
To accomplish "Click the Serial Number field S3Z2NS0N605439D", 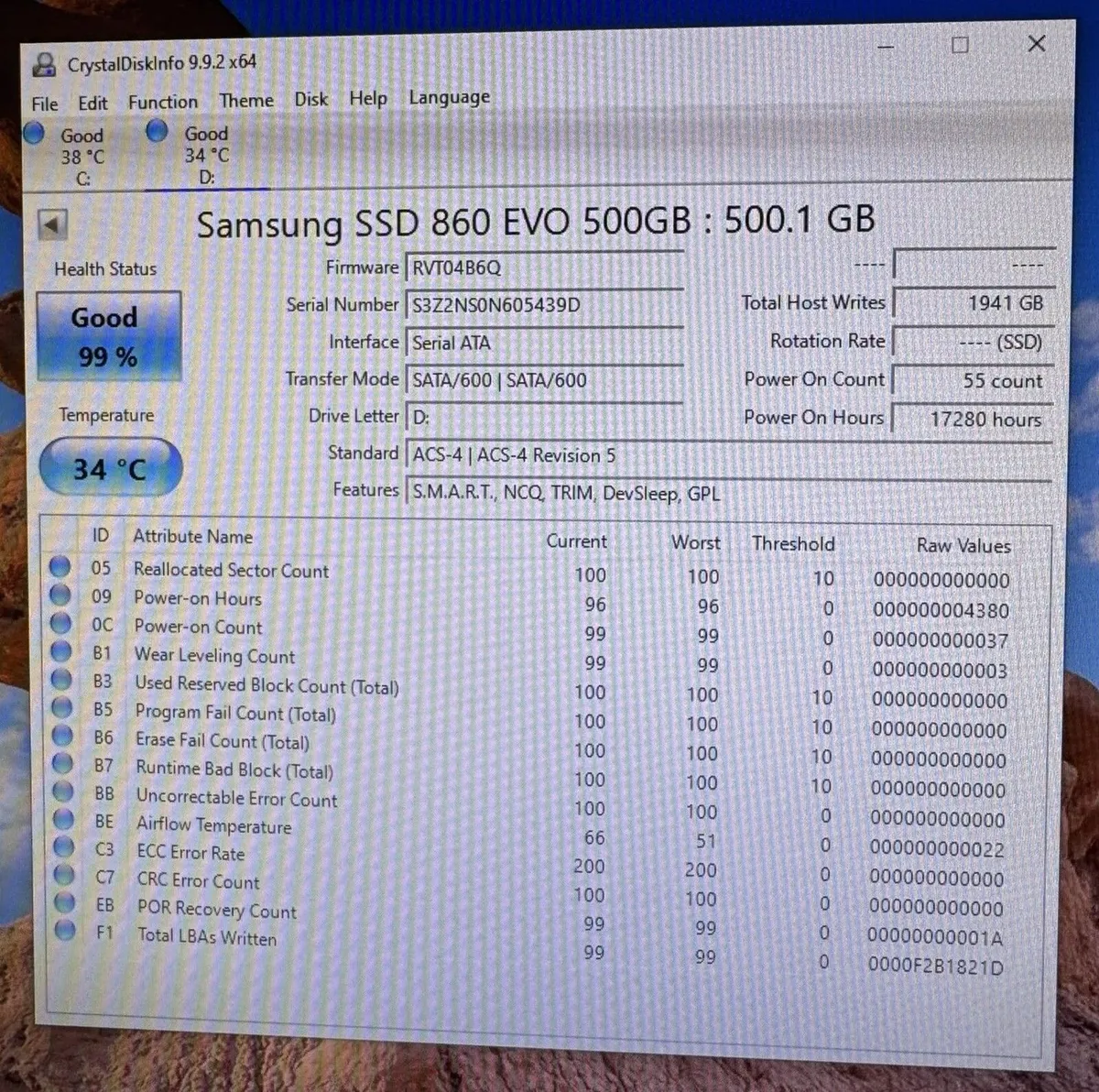I will click(544, 305).
